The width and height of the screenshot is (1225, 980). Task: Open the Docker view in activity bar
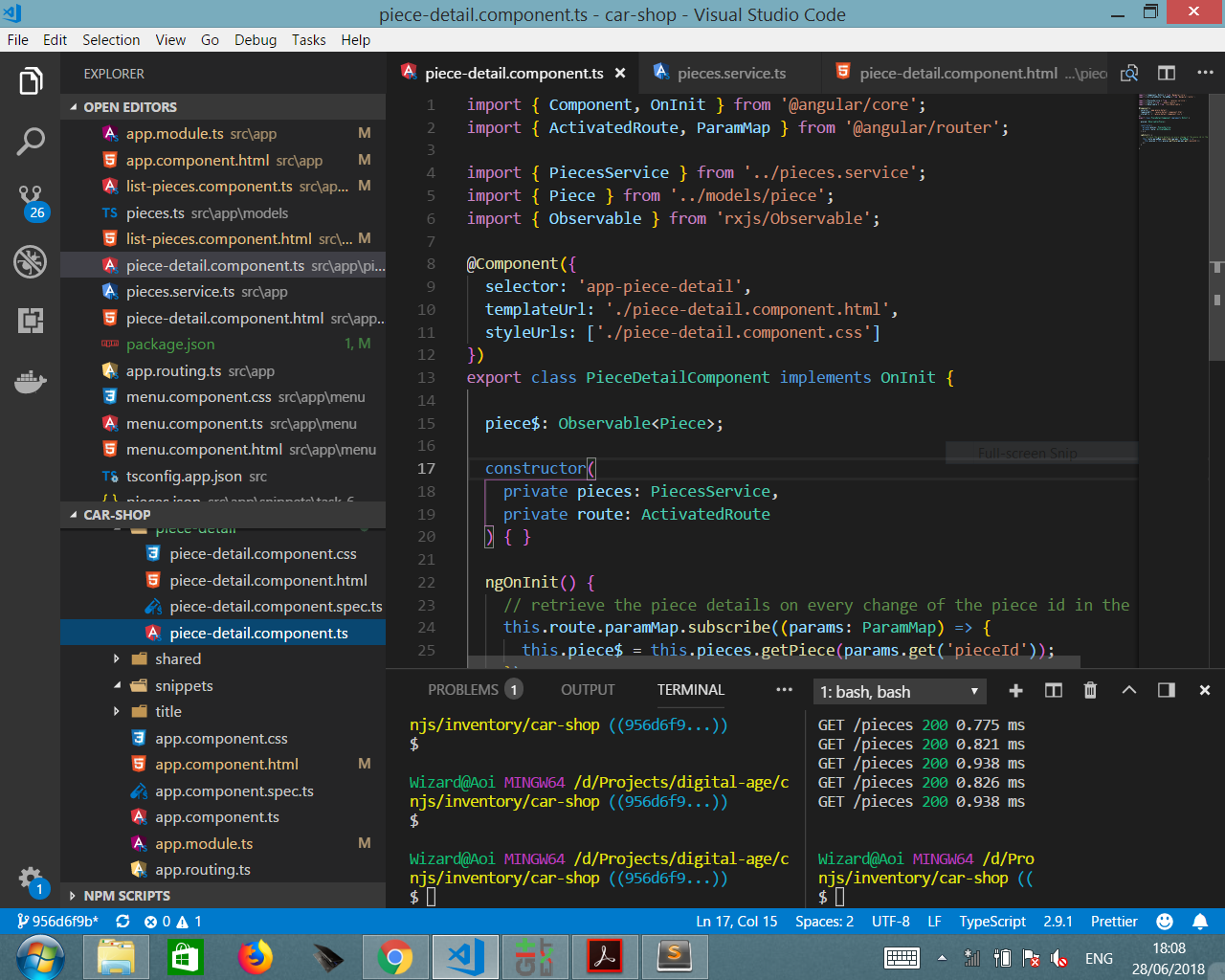(x=31, y=381)
